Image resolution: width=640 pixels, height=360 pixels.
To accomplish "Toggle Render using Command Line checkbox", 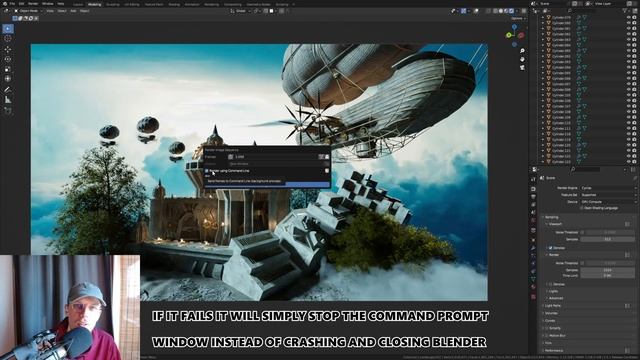I will [x=207, y=171].
